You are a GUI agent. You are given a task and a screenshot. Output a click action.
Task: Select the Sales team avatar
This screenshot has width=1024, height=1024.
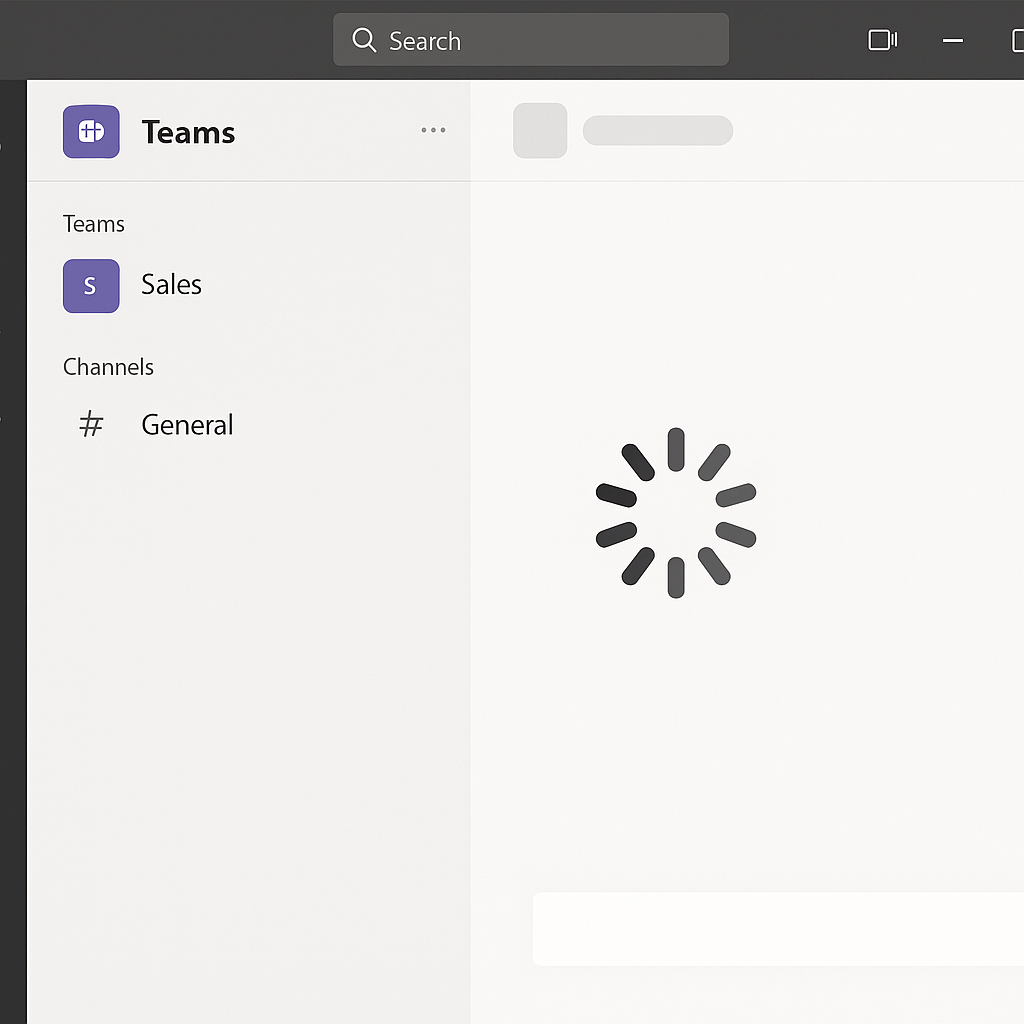tap(91, 286)
